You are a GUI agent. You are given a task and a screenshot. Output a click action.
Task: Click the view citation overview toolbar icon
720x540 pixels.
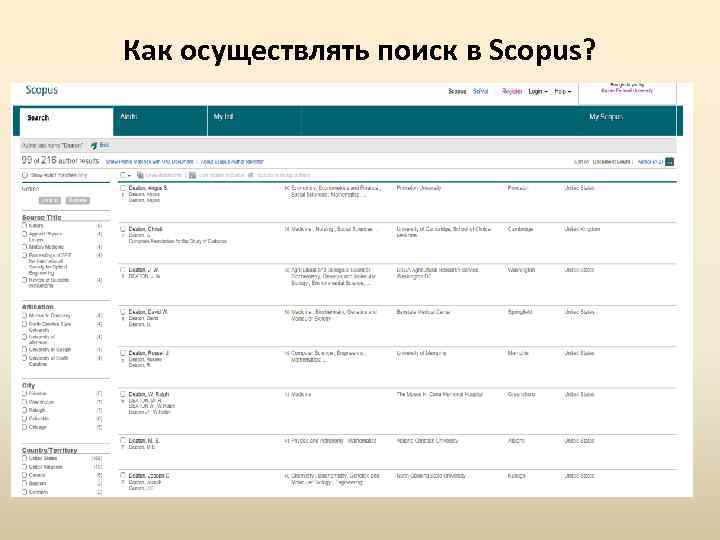(x=192, y=175)
